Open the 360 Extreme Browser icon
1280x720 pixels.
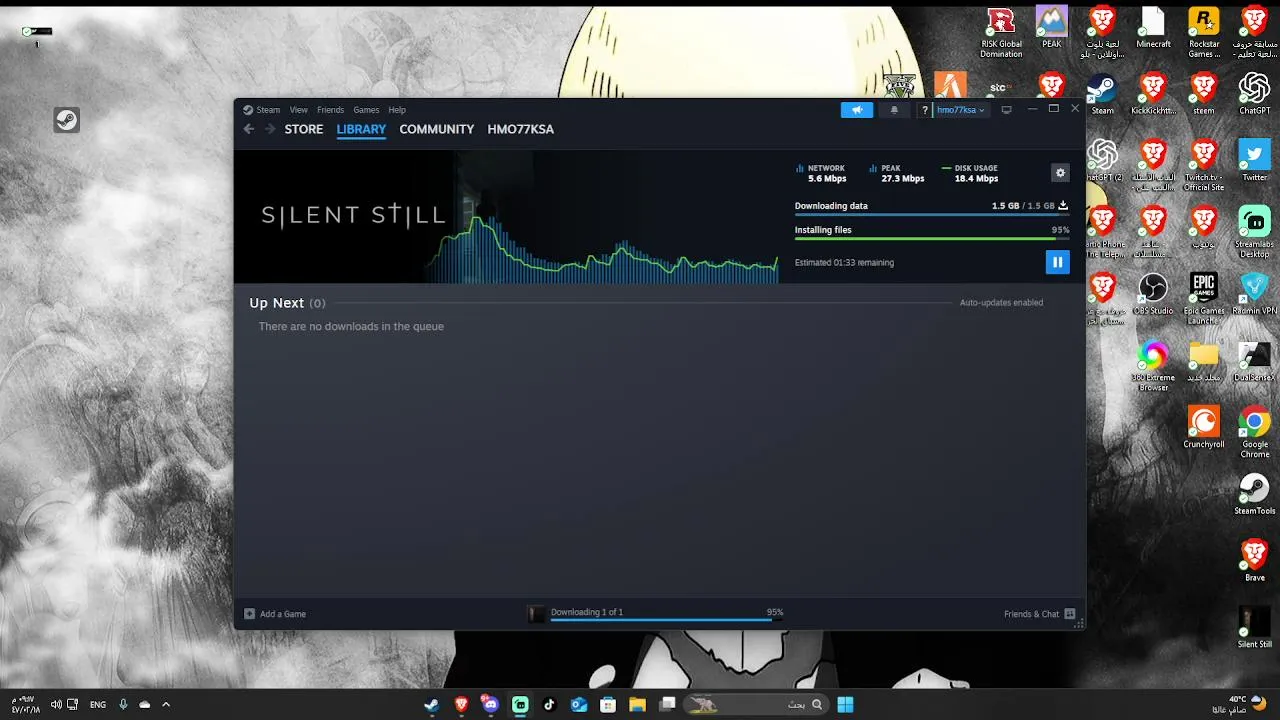1153,365
